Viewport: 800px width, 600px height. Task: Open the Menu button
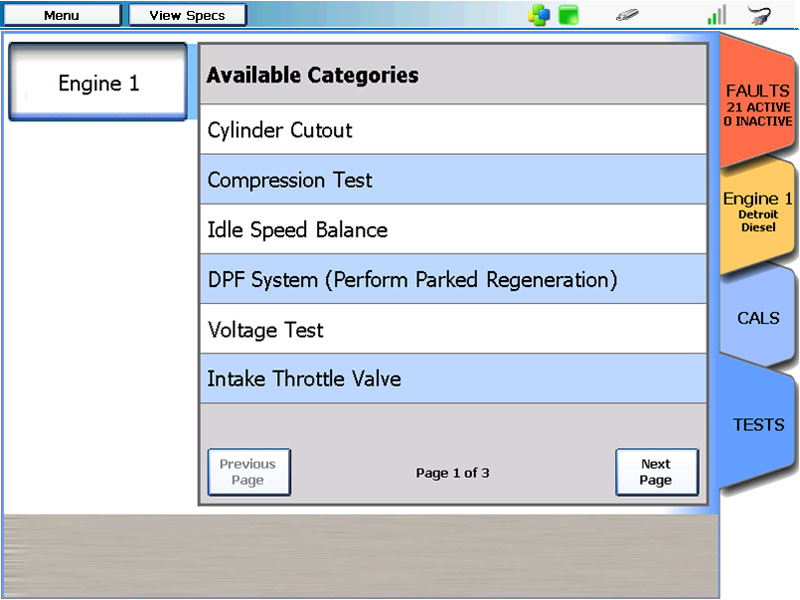click(x=61, y=15)
